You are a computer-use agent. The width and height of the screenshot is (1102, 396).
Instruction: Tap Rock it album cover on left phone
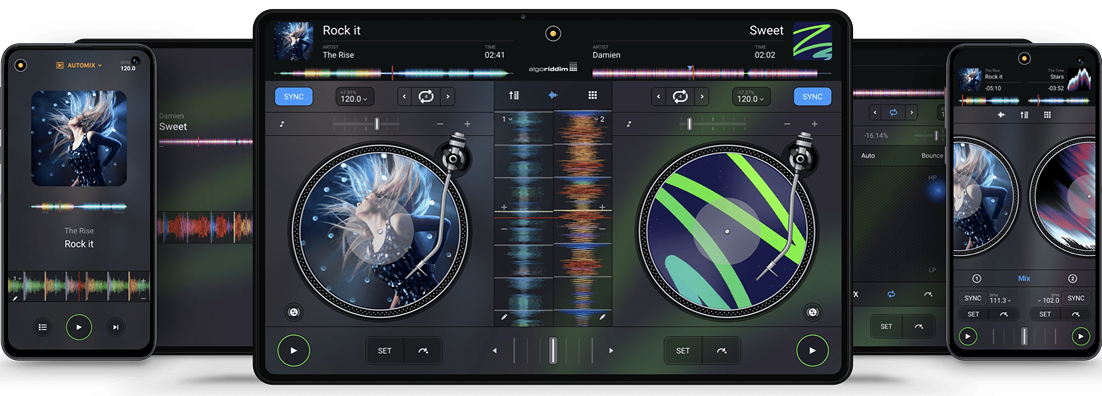pos(79,139)
